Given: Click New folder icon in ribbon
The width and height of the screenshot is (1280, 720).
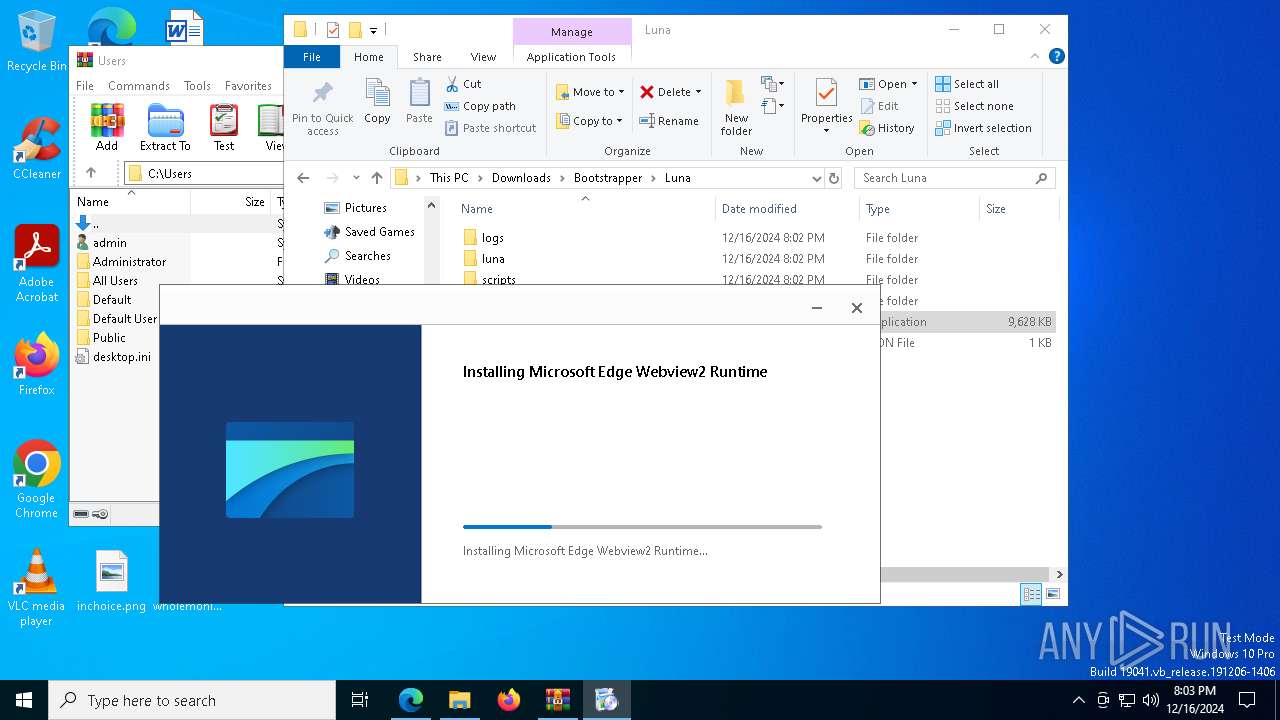Looking at the screenshot, I should click(x=736, y=94).
